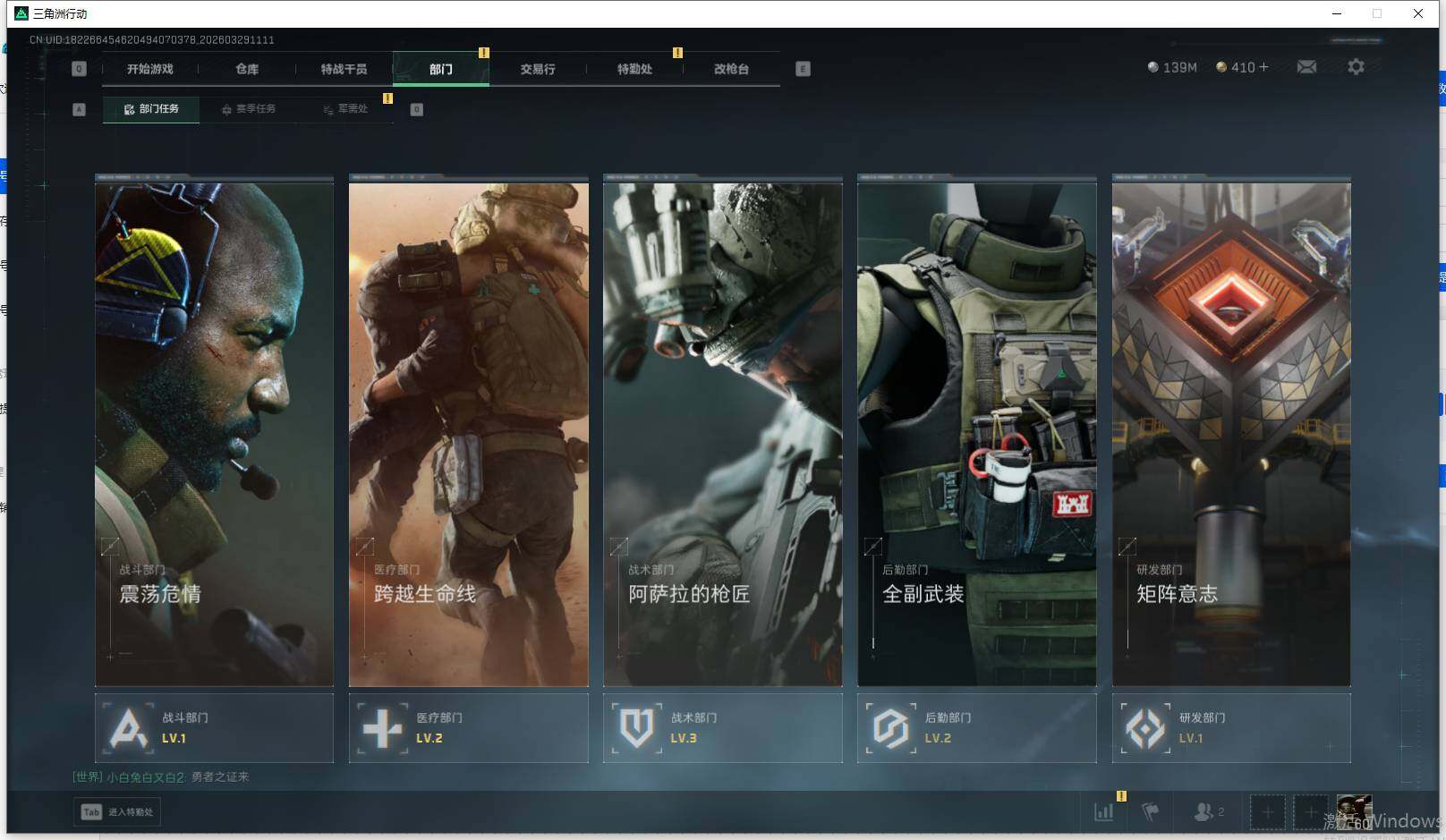Open the 交易行 tab

pos(538,69)
